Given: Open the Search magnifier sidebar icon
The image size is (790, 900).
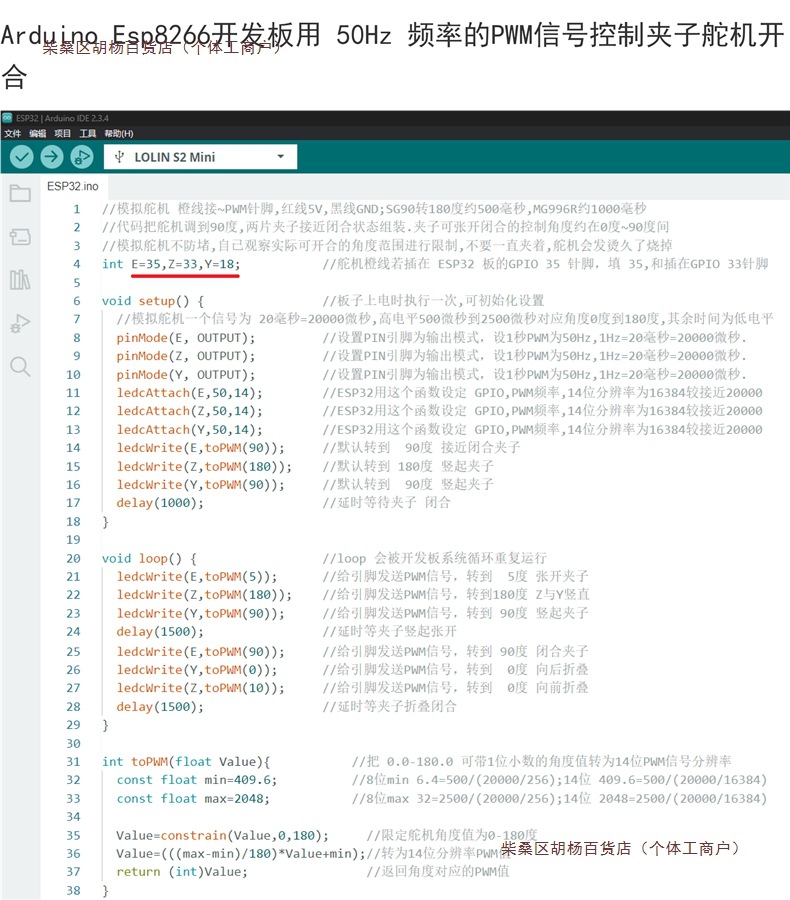Looking at the screenshot, I should click(x=20, y=366).
